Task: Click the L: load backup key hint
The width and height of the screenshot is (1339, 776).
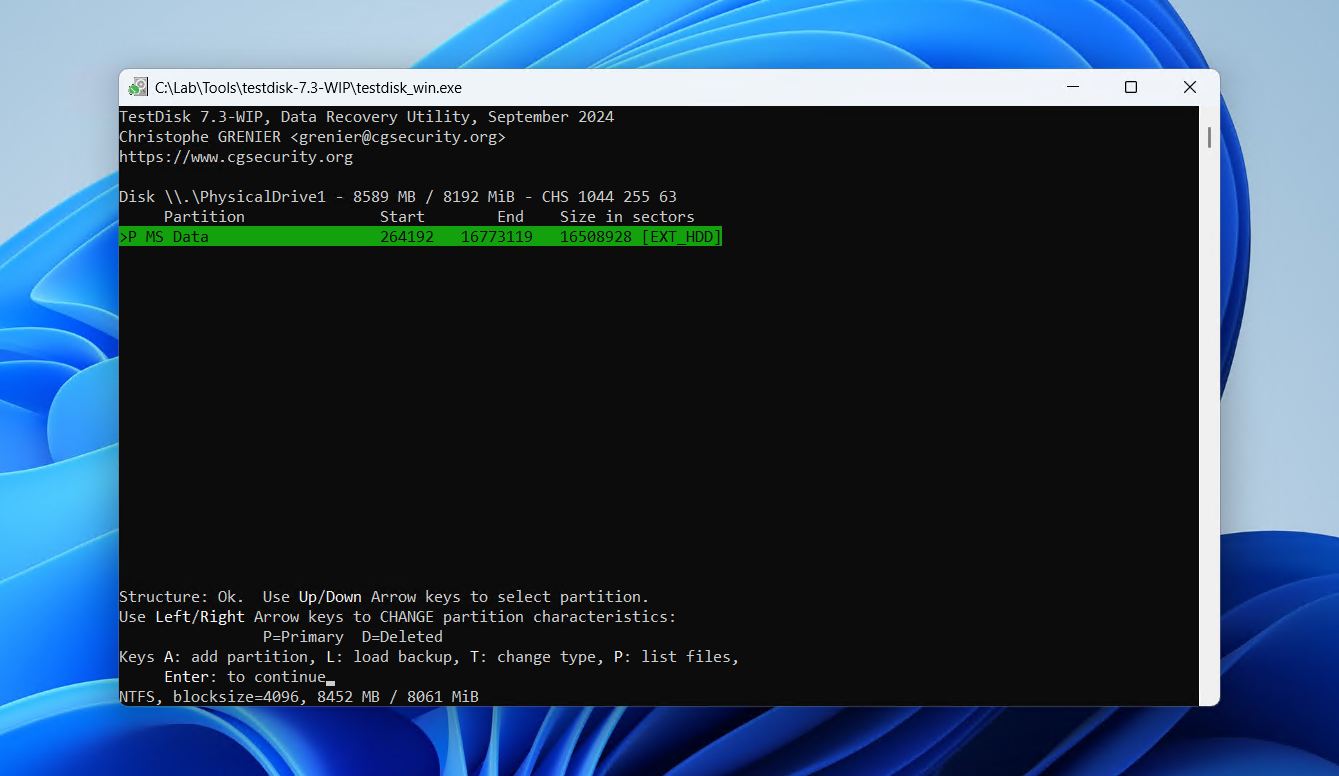Action: (383, 656)
